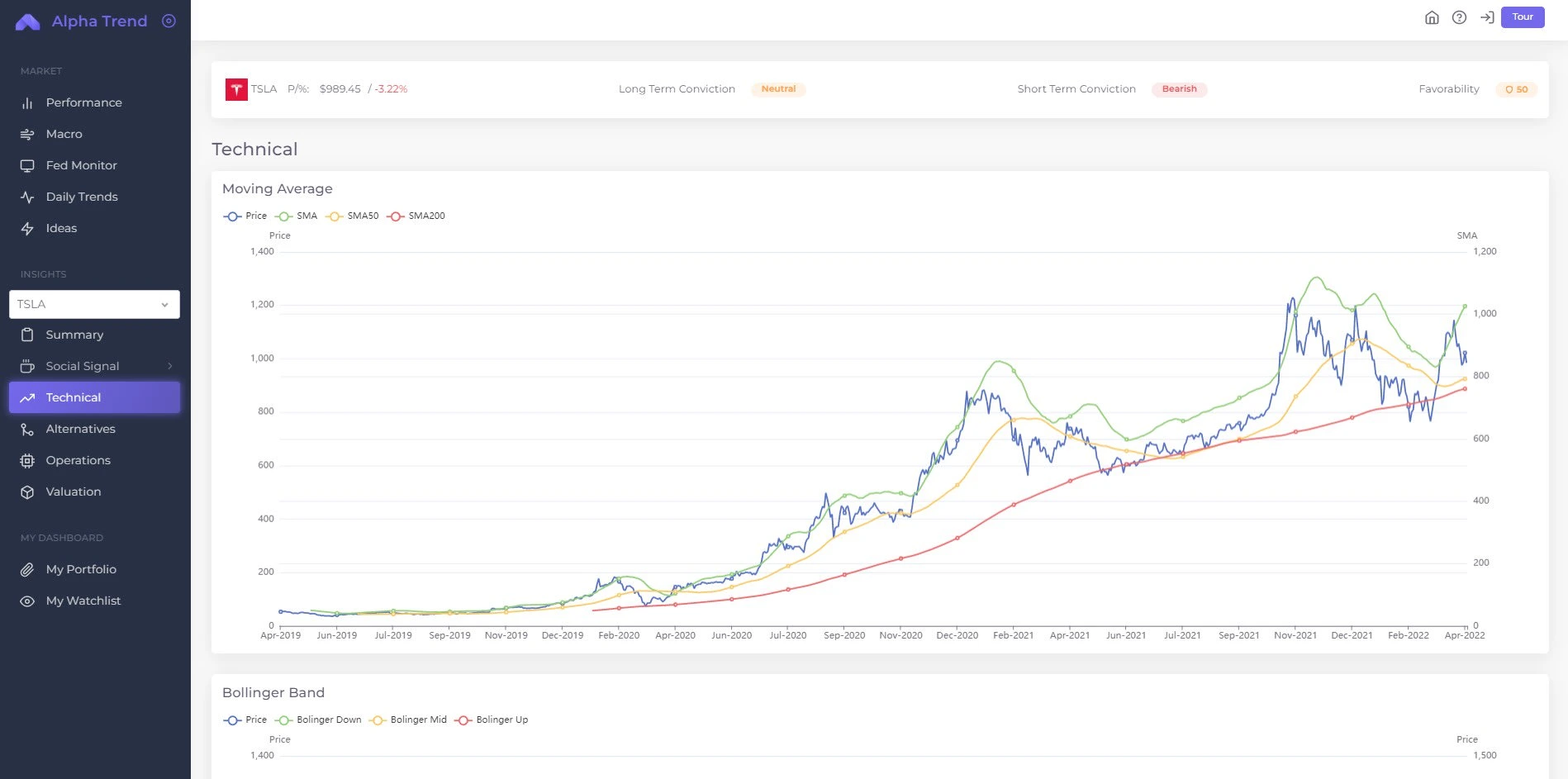Click the Alpha Trend logo icon

pos(27,21)
